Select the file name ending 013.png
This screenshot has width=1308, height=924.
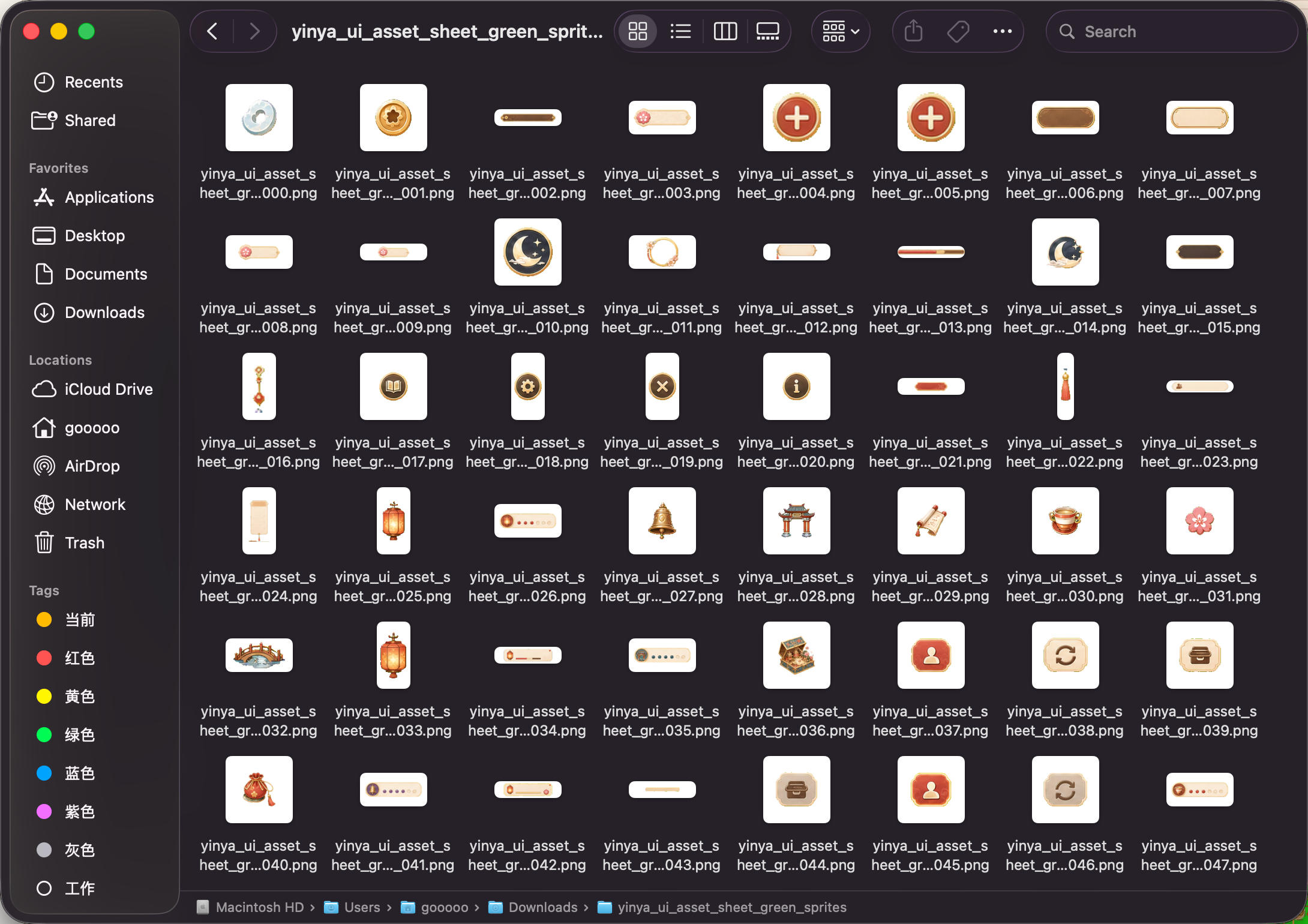click(x=931, y=317)
